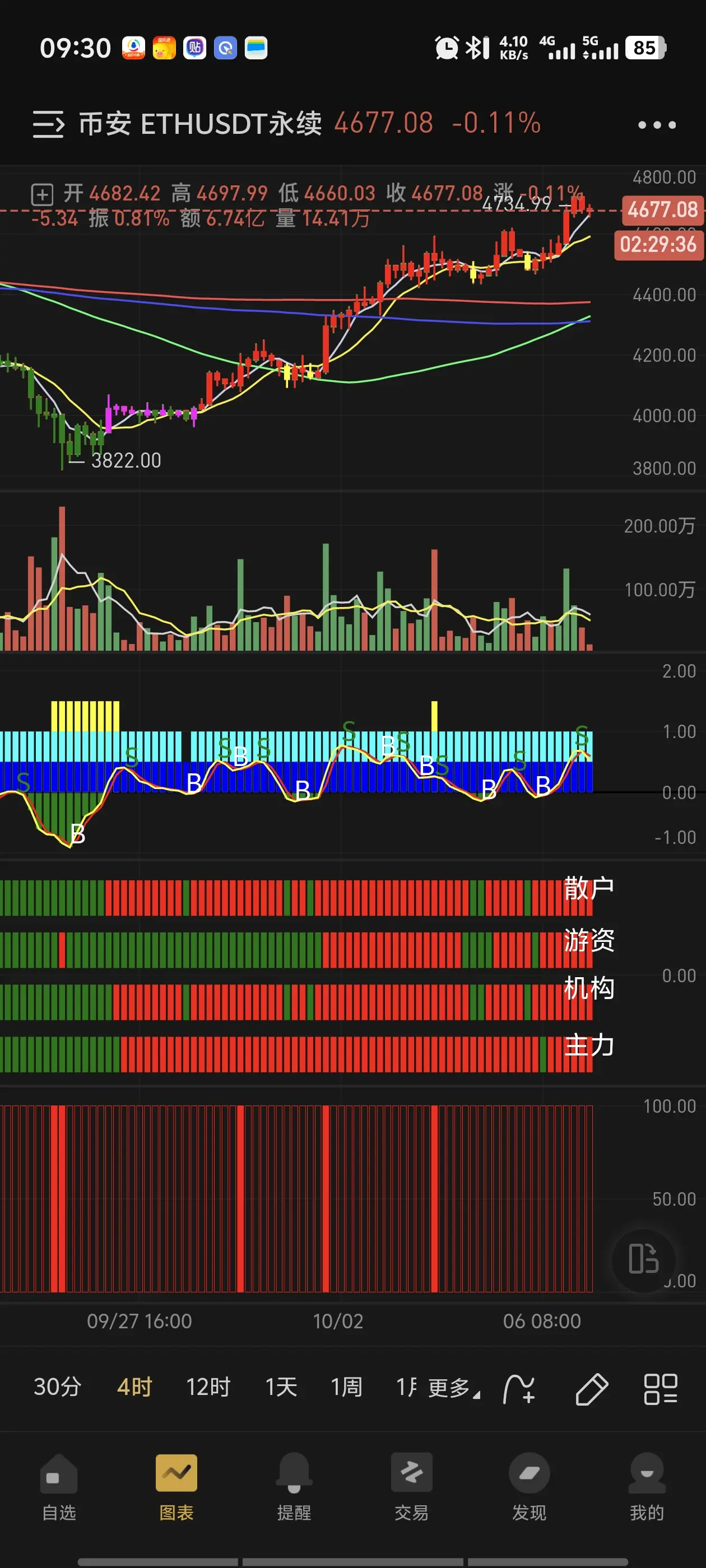Tap the 游资 indicator label

click(x=588, y=940)
